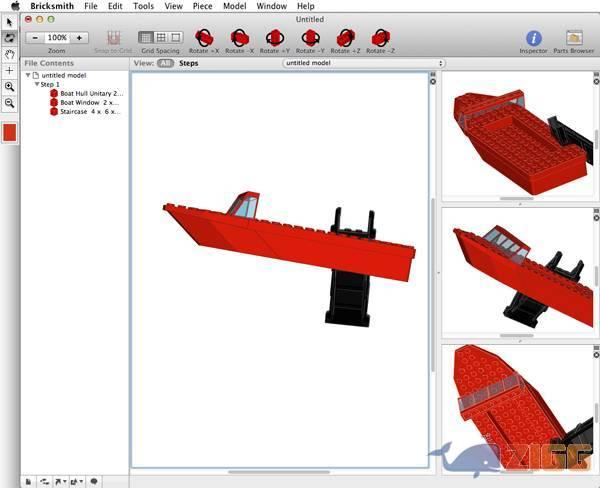The height and width of the screenshot is (488, 600).
Task: Open the Model menu in menu bar
Action: [235, 6]
